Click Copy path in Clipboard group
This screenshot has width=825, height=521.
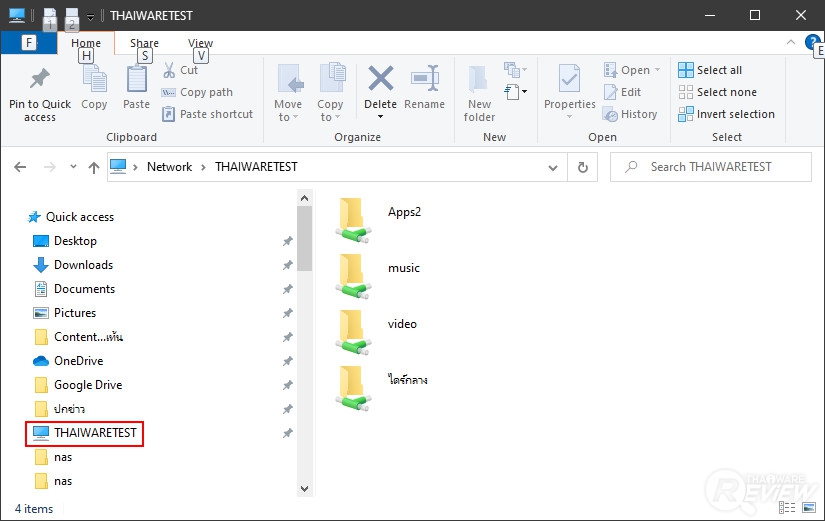[197, 92]
